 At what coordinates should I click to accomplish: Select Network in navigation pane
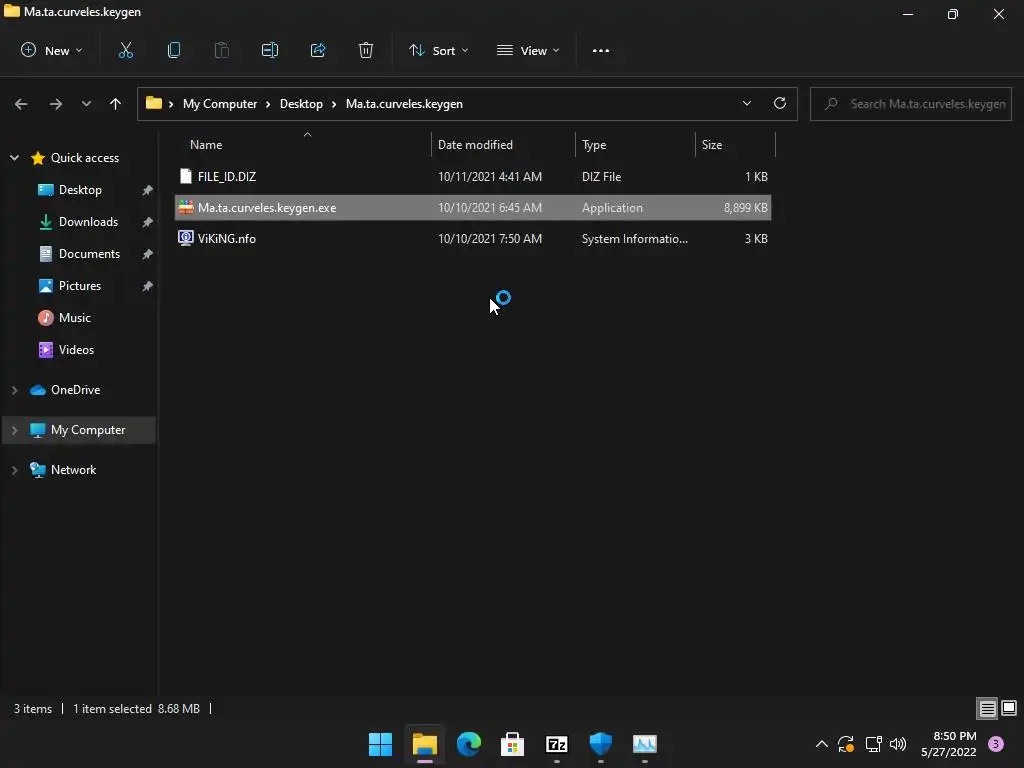[73, 470]
